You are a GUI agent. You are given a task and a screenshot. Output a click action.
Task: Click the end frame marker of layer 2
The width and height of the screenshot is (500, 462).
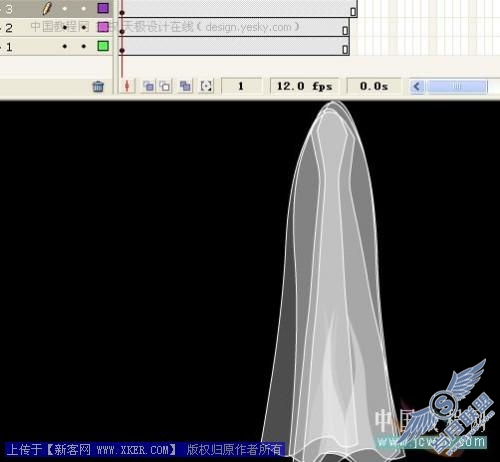(345, 31)
